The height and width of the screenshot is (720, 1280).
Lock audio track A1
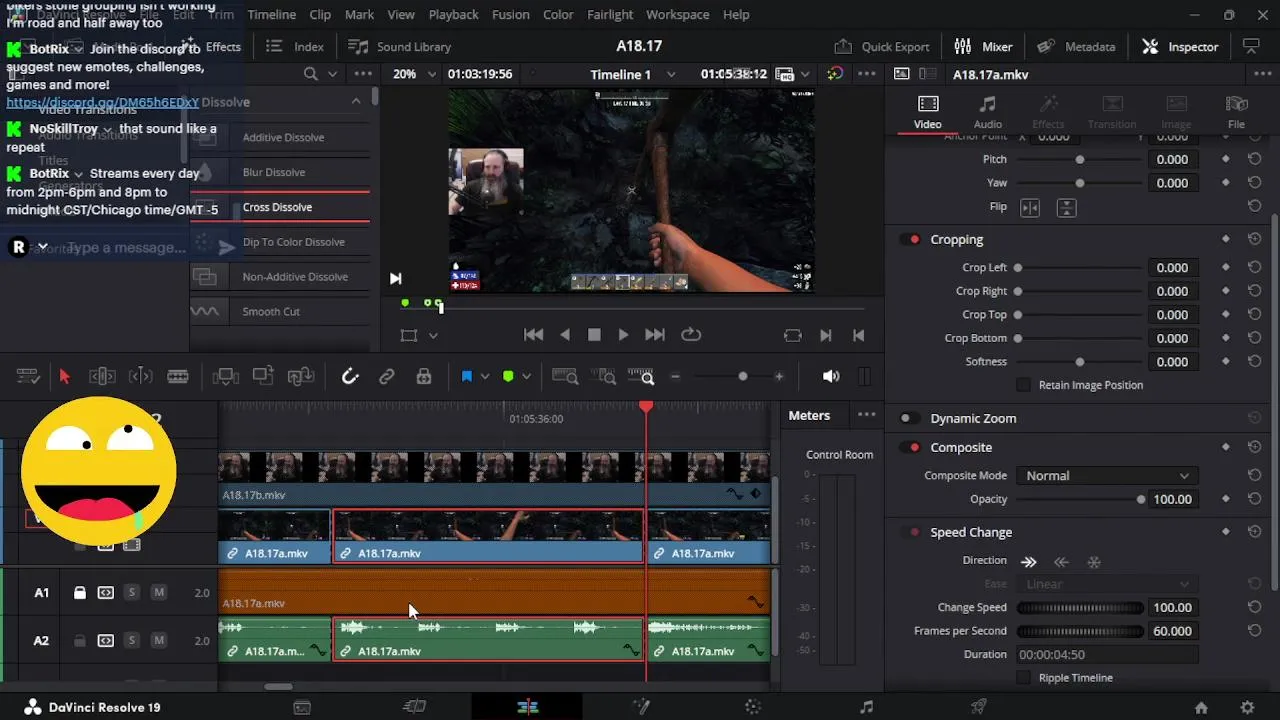point(79,593)
